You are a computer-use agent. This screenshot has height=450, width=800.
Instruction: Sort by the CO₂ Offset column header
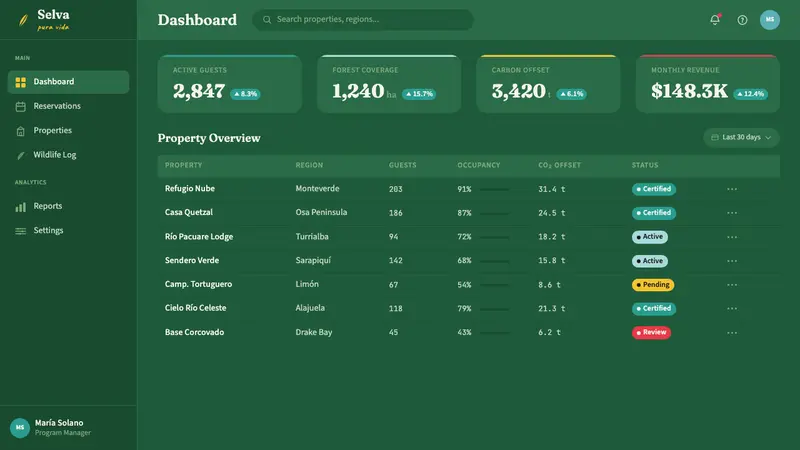coord(559,165)
